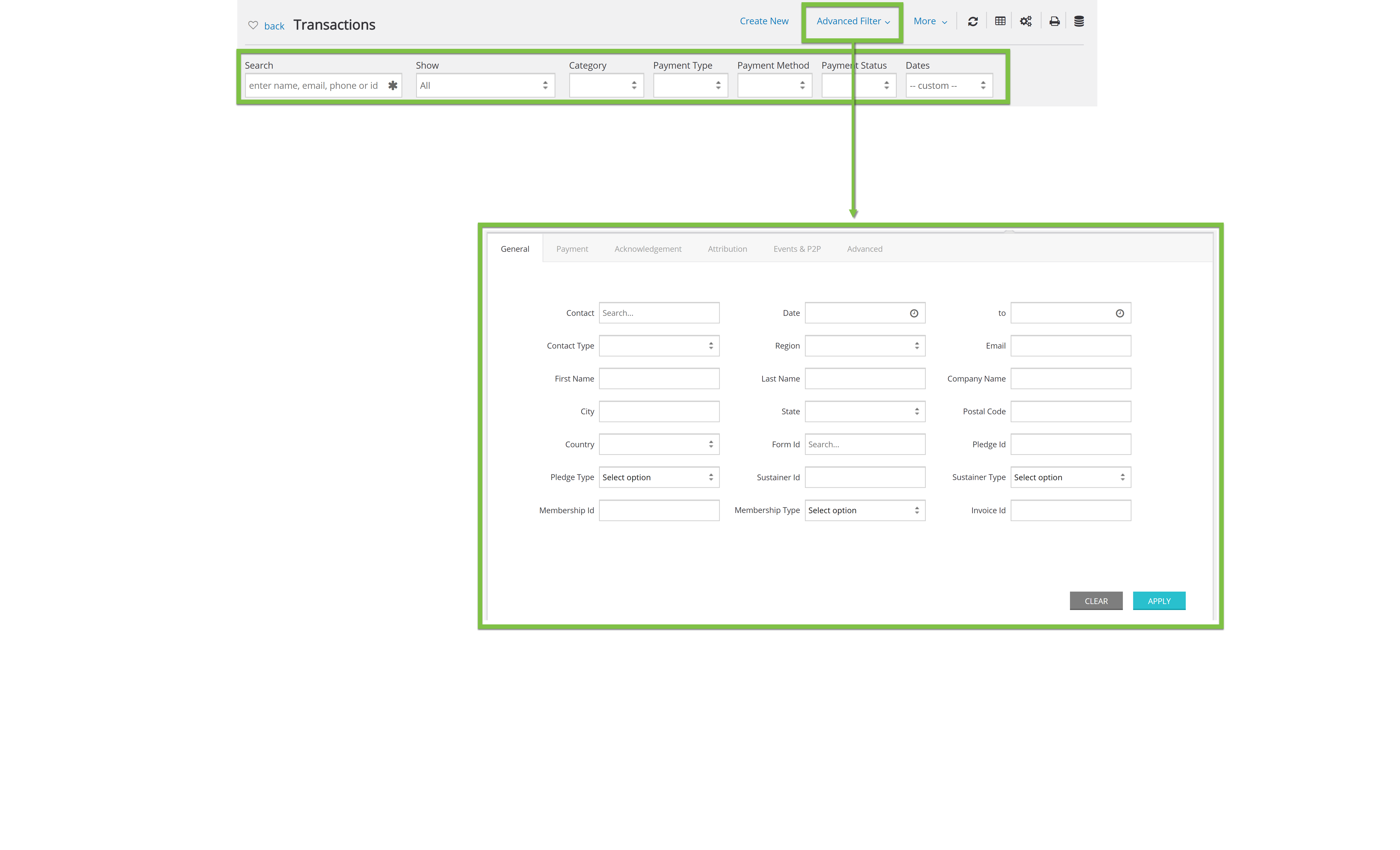The image size is (1400, 850).
Task: Click the Invoice Id input field
Action: point(1071,510)
